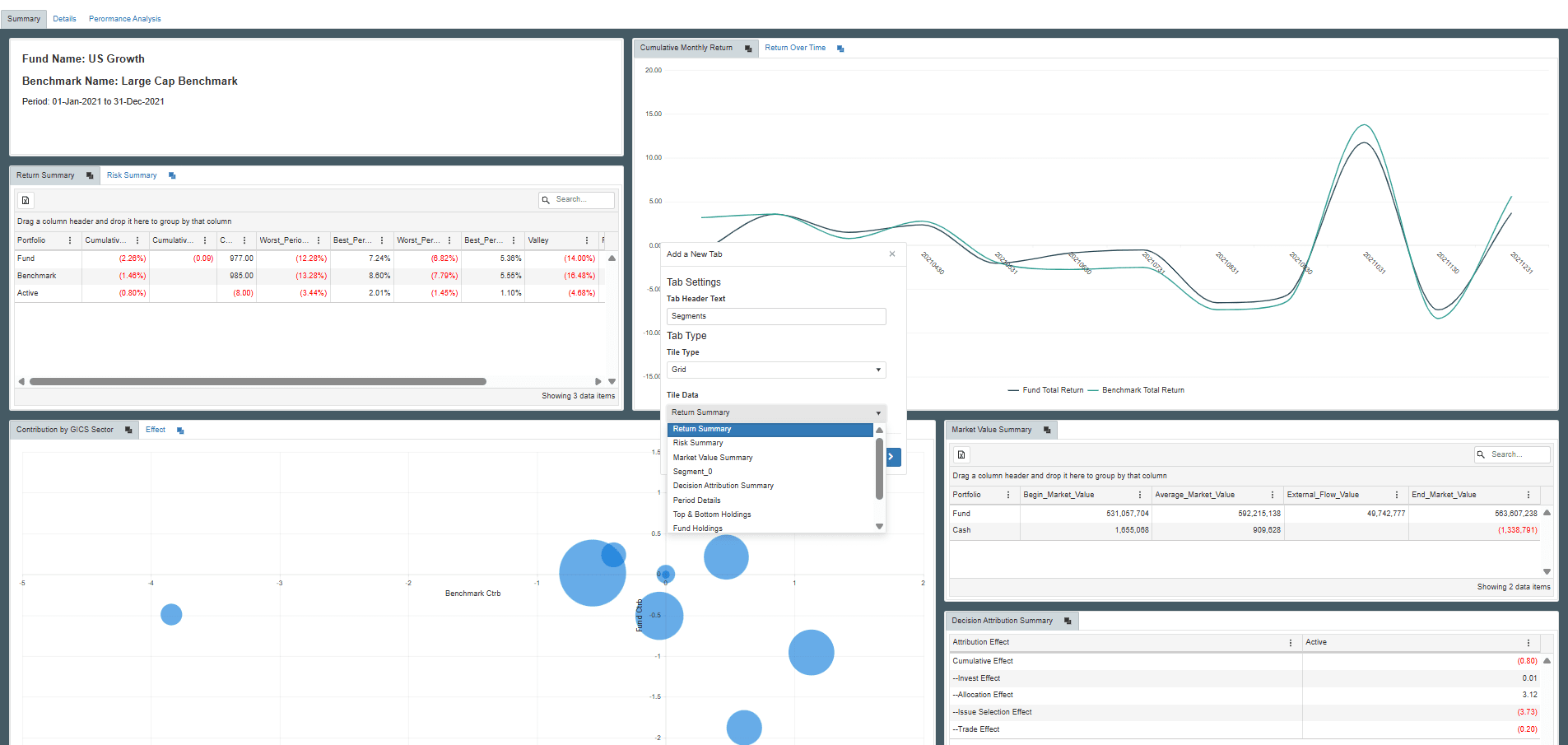Collapse the Tile Data dropdown showing Return Summary
Screen dimensions: 1568x745
point(776,412)
